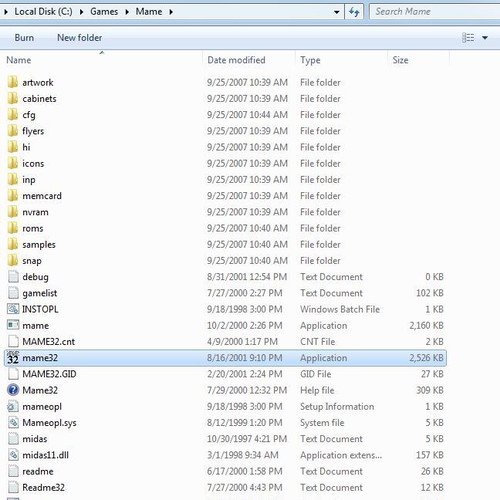Click the date 9/25/2007 10:44 AM
This screenshot has height=500, width=500.
pyautogui.click(x=247, y=115)
